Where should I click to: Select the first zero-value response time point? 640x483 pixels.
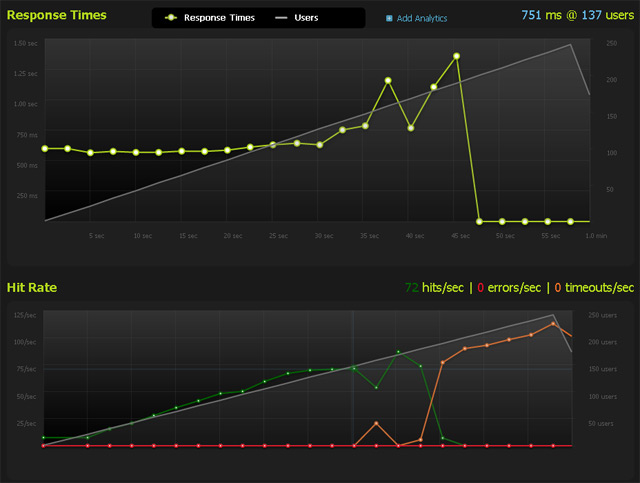(x=479, y=221)
